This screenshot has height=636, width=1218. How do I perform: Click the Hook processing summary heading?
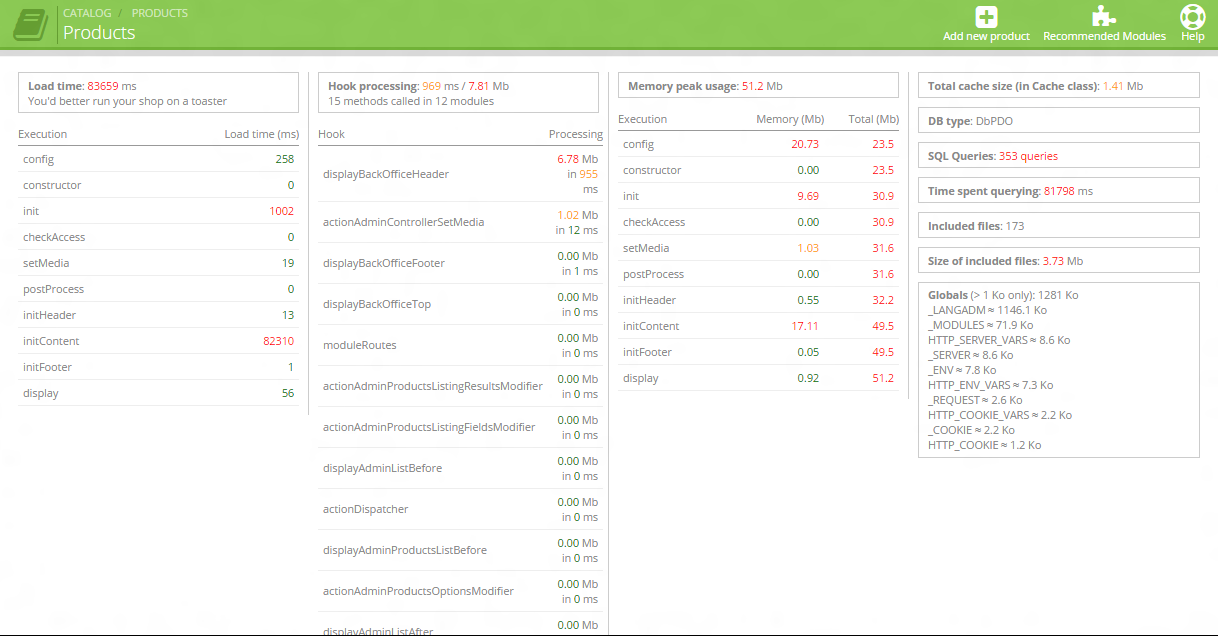tap(418, 86)
